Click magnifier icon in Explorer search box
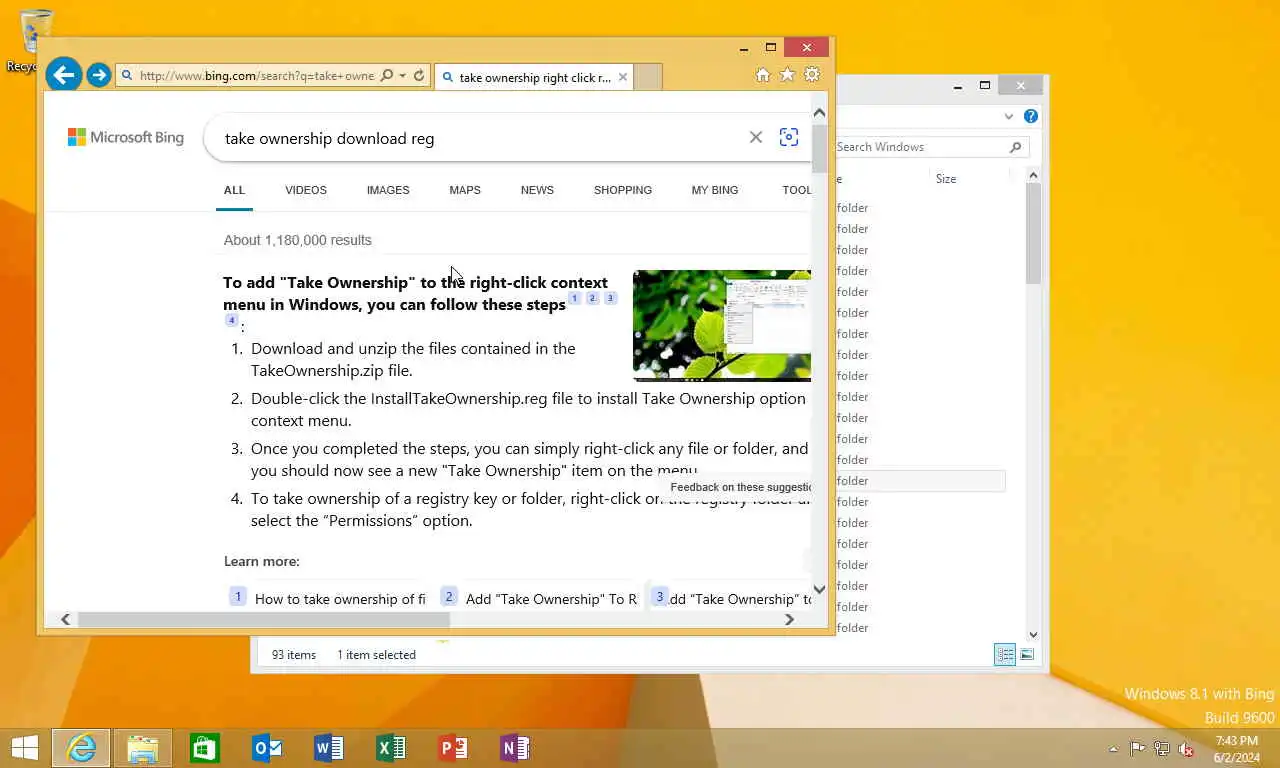The image size is (1280, 768). [x=1015, y=147]
